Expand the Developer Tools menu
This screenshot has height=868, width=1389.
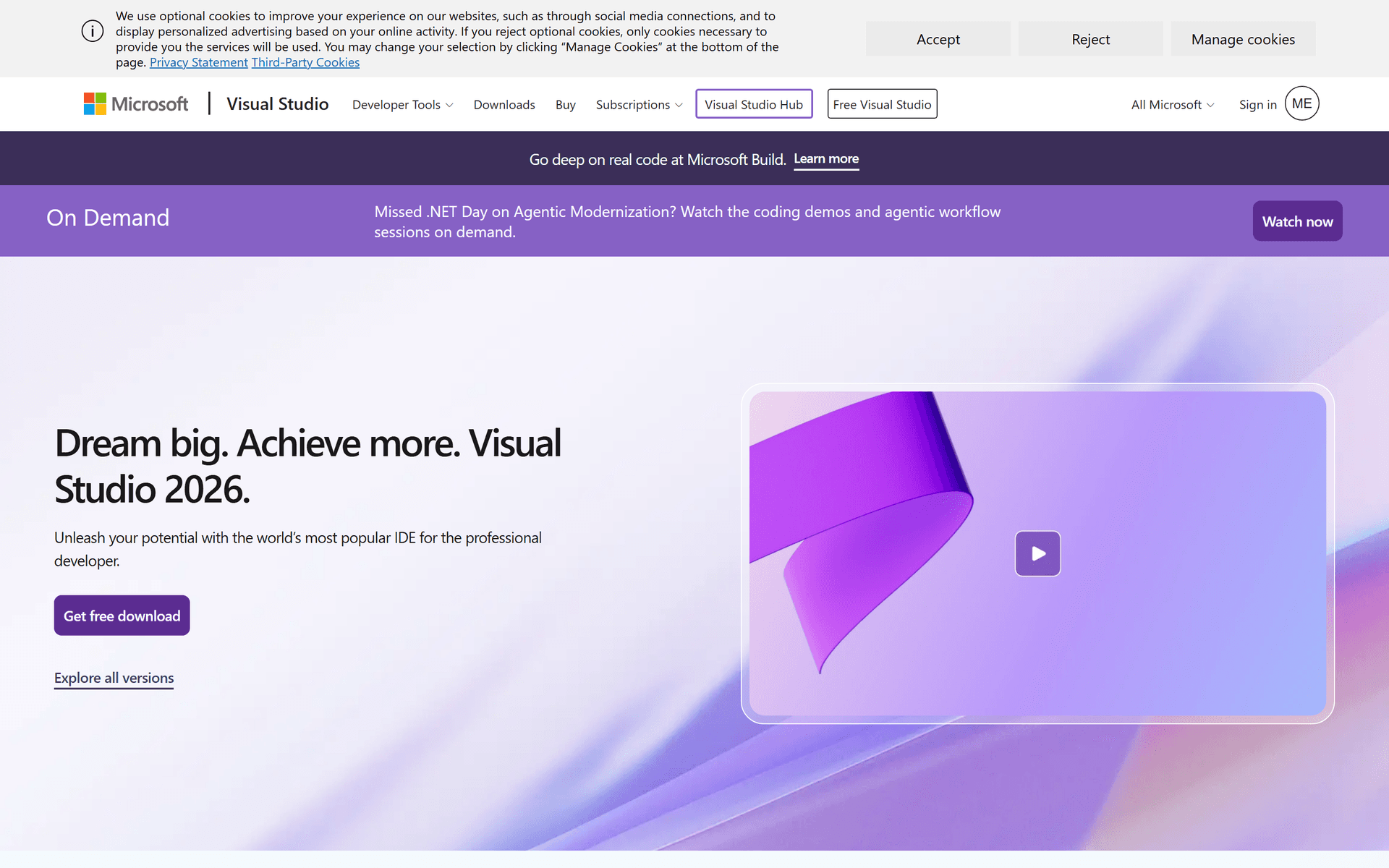[403, 105]
